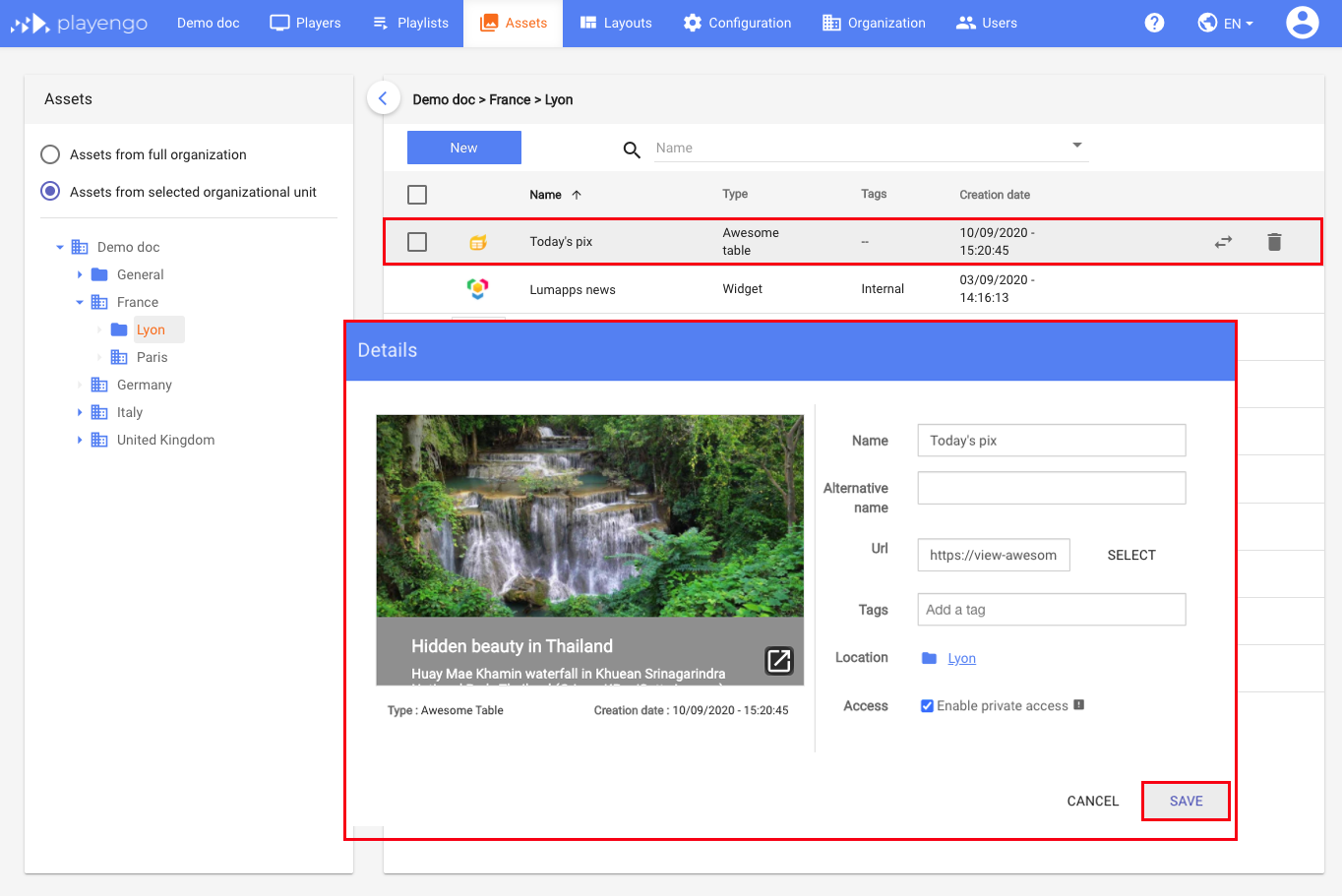Follow the Lyon location link

click(x=961, y=657)
